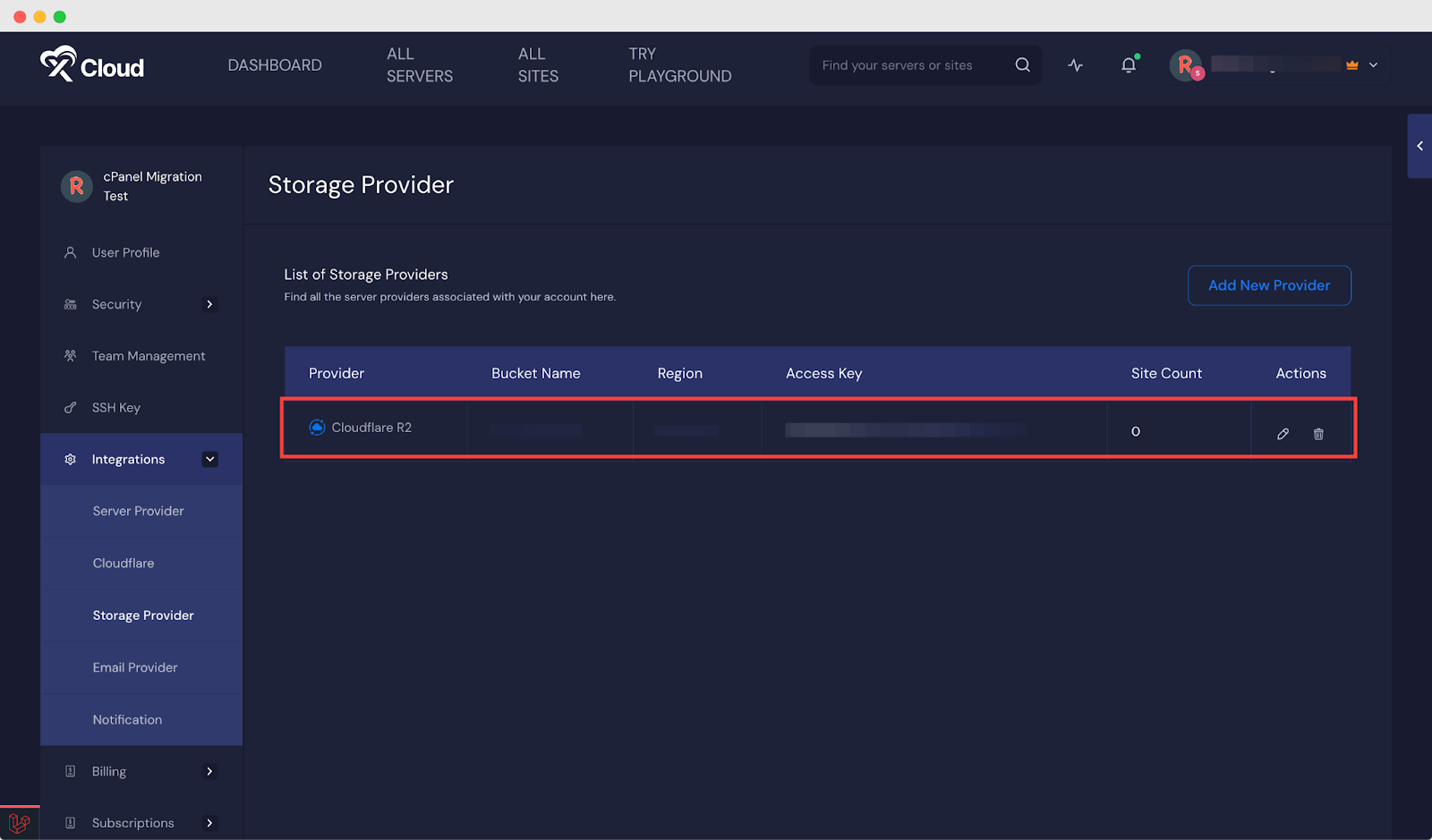Expand the Security submenu chevron
The width and height of the screenshot is (1432, 840).
point(209,304)
